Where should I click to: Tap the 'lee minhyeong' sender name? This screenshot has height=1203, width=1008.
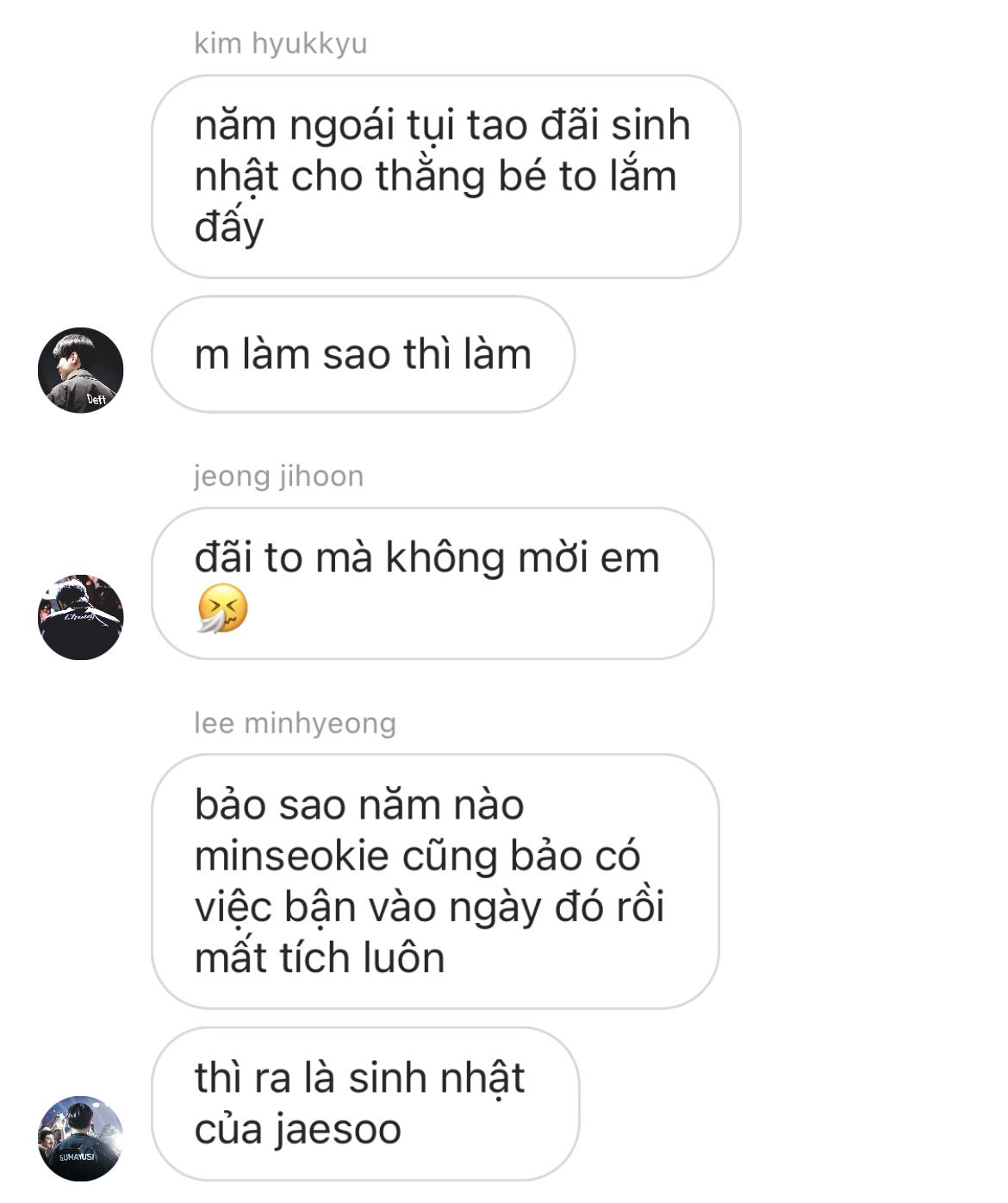[295, 722]
